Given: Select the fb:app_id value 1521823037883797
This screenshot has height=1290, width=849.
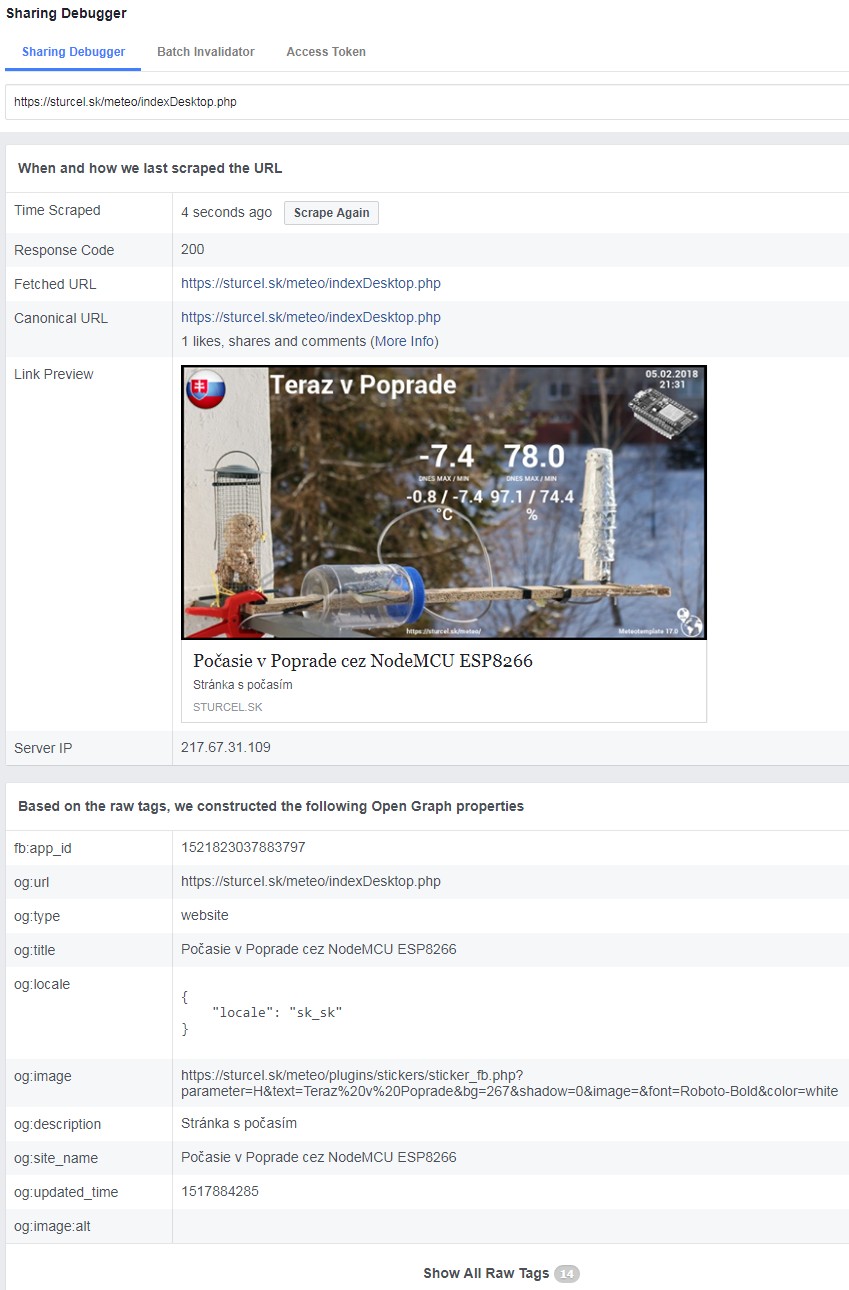Looking at the screenshot, I should tap(243, 848).
